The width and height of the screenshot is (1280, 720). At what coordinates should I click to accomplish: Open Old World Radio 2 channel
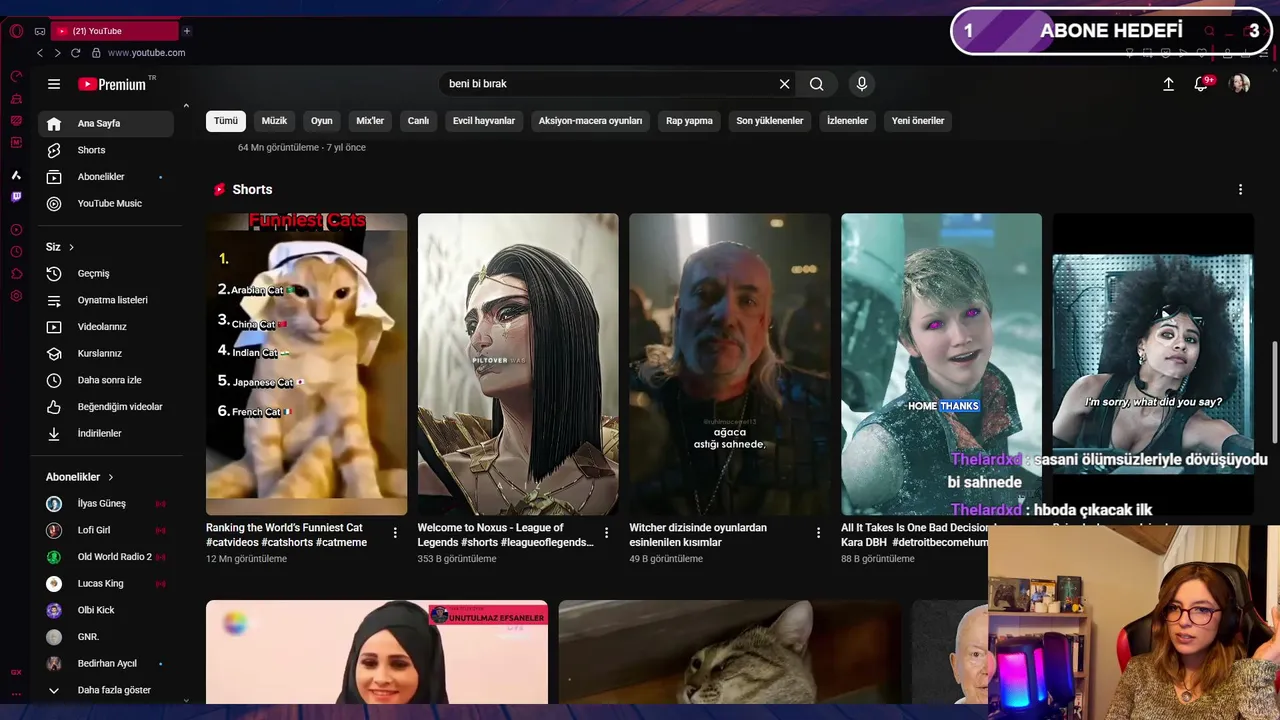pyautogui.click(x=106, y=557)
